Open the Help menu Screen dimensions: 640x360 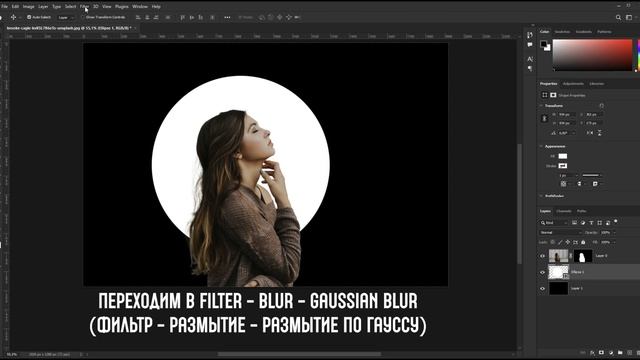[x=156, y=7]
